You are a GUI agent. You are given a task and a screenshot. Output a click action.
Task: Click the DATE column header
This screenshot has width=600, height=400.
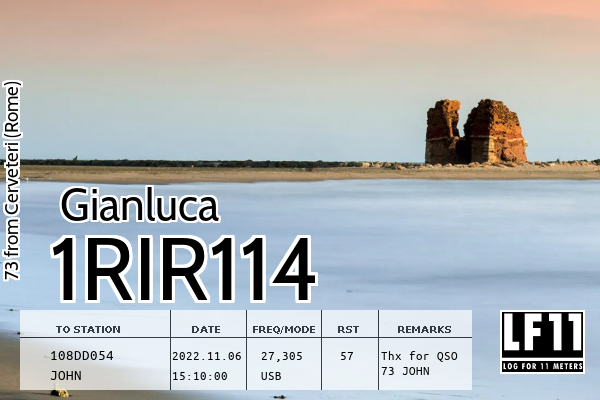tap(206, 329)
